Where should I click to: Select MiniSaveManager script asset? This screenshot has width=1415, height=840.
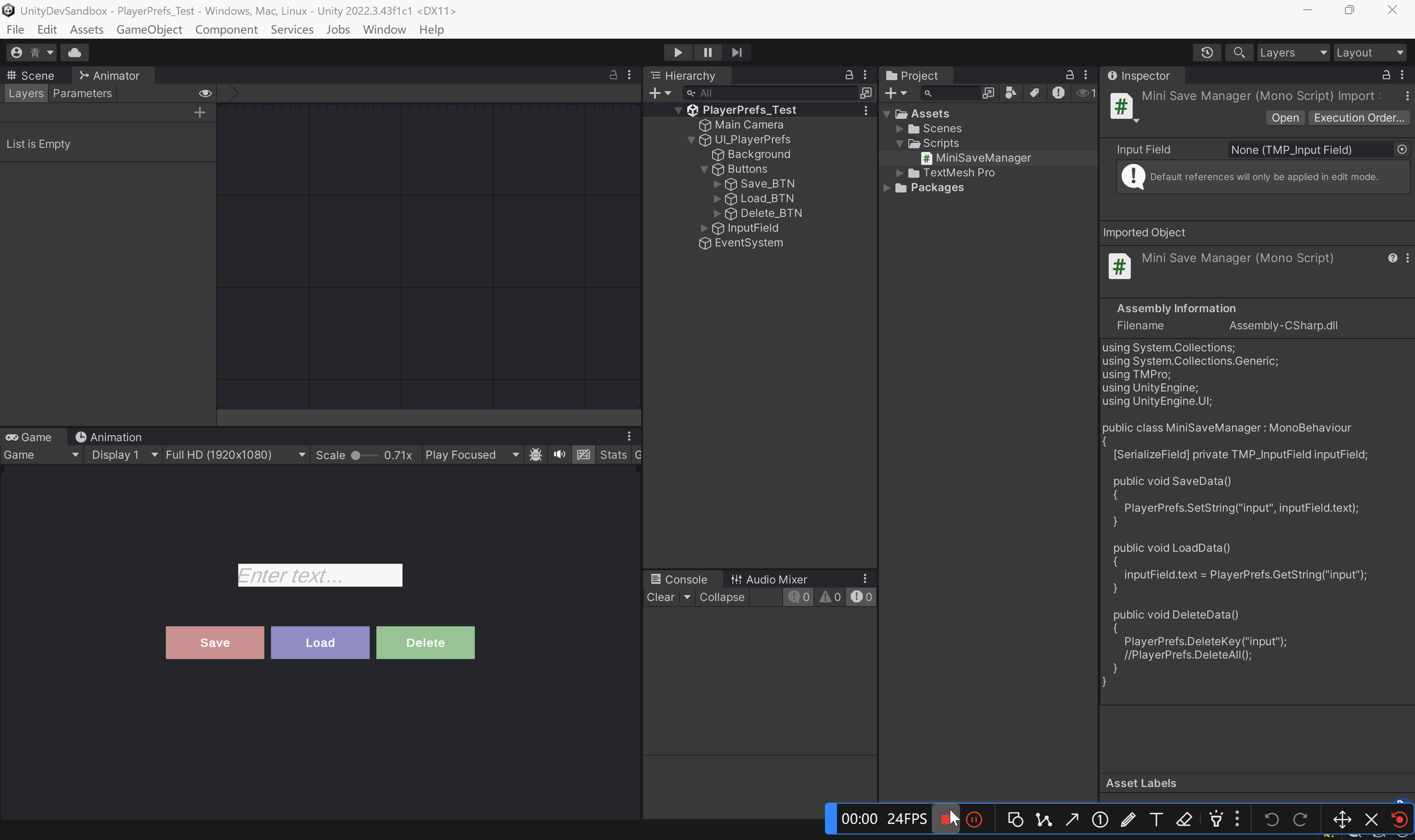coord(982,158)
